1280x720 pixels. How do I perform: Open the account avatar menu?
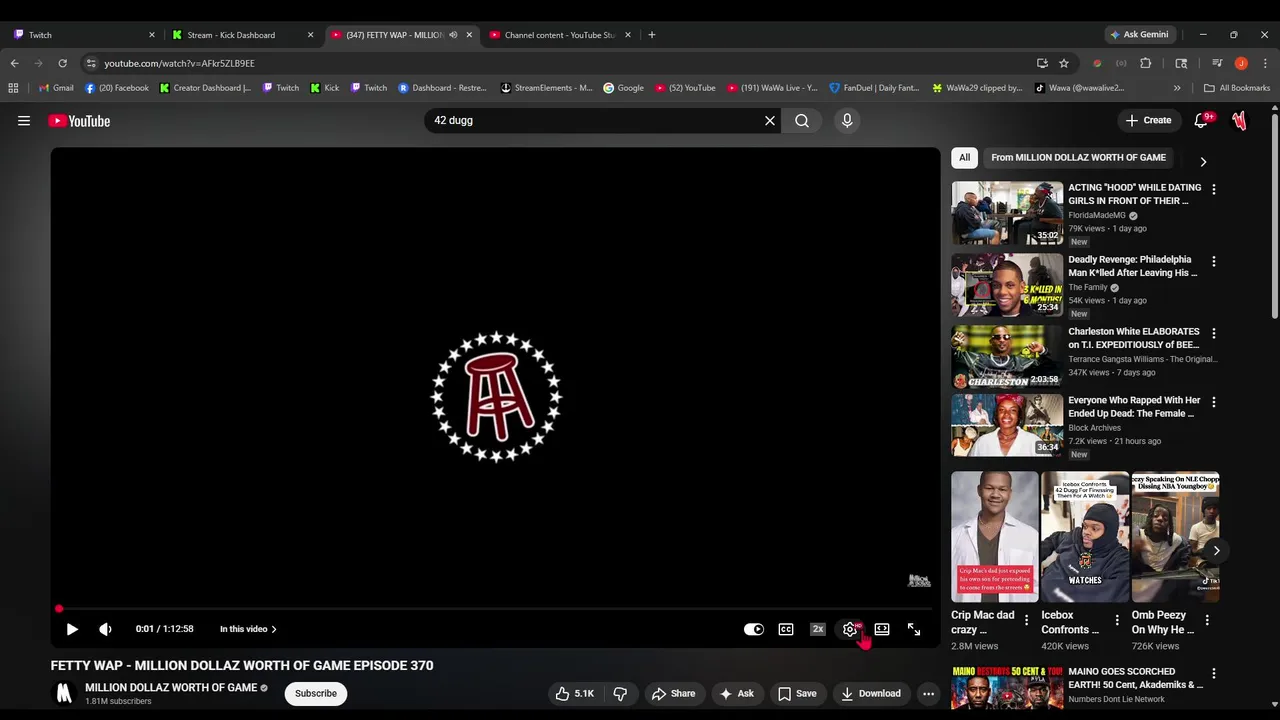[1239, 121]
